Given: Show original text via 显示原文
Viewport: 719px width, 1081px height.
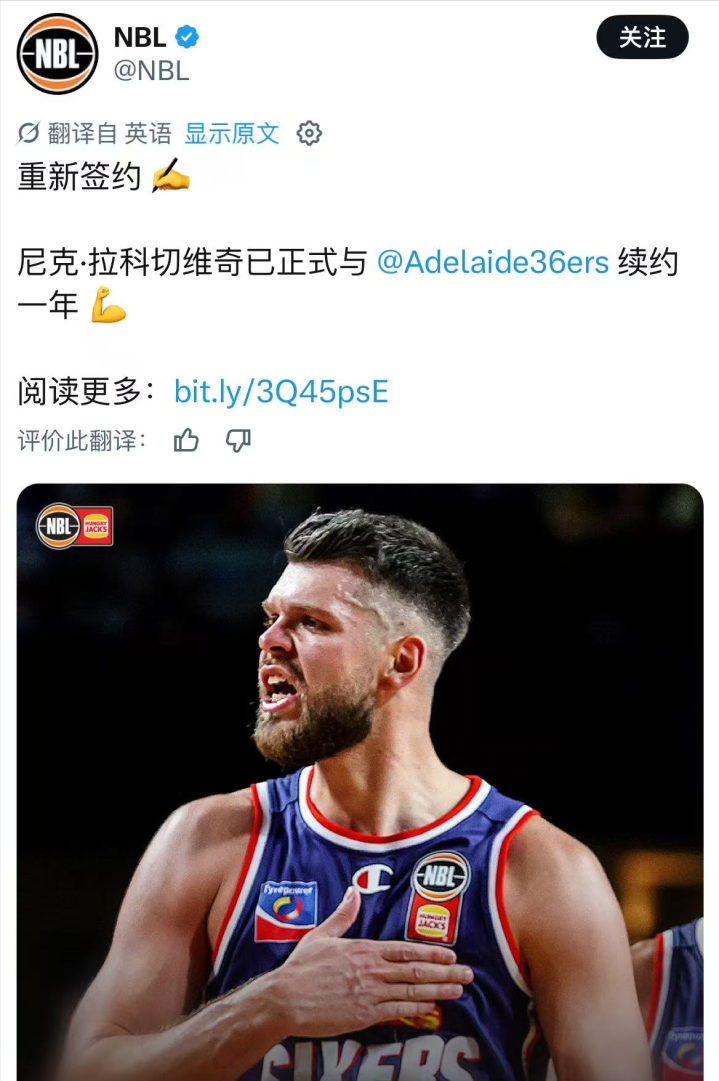Looking at the screenshot, I should click(x=232, y=133).
